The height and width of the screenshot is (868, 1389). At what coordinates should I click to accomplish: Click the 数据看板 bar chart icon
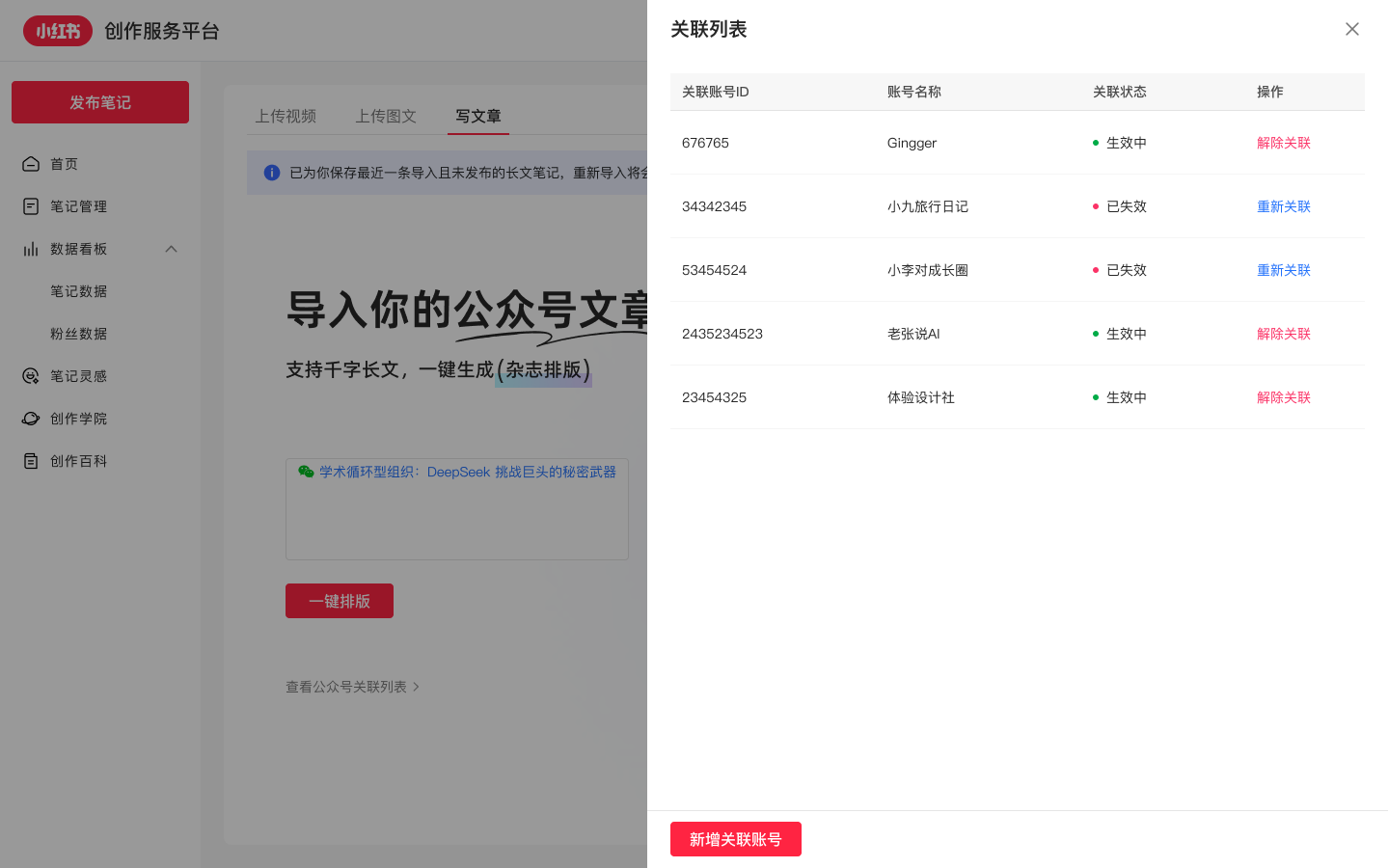(x=31, y=249)
